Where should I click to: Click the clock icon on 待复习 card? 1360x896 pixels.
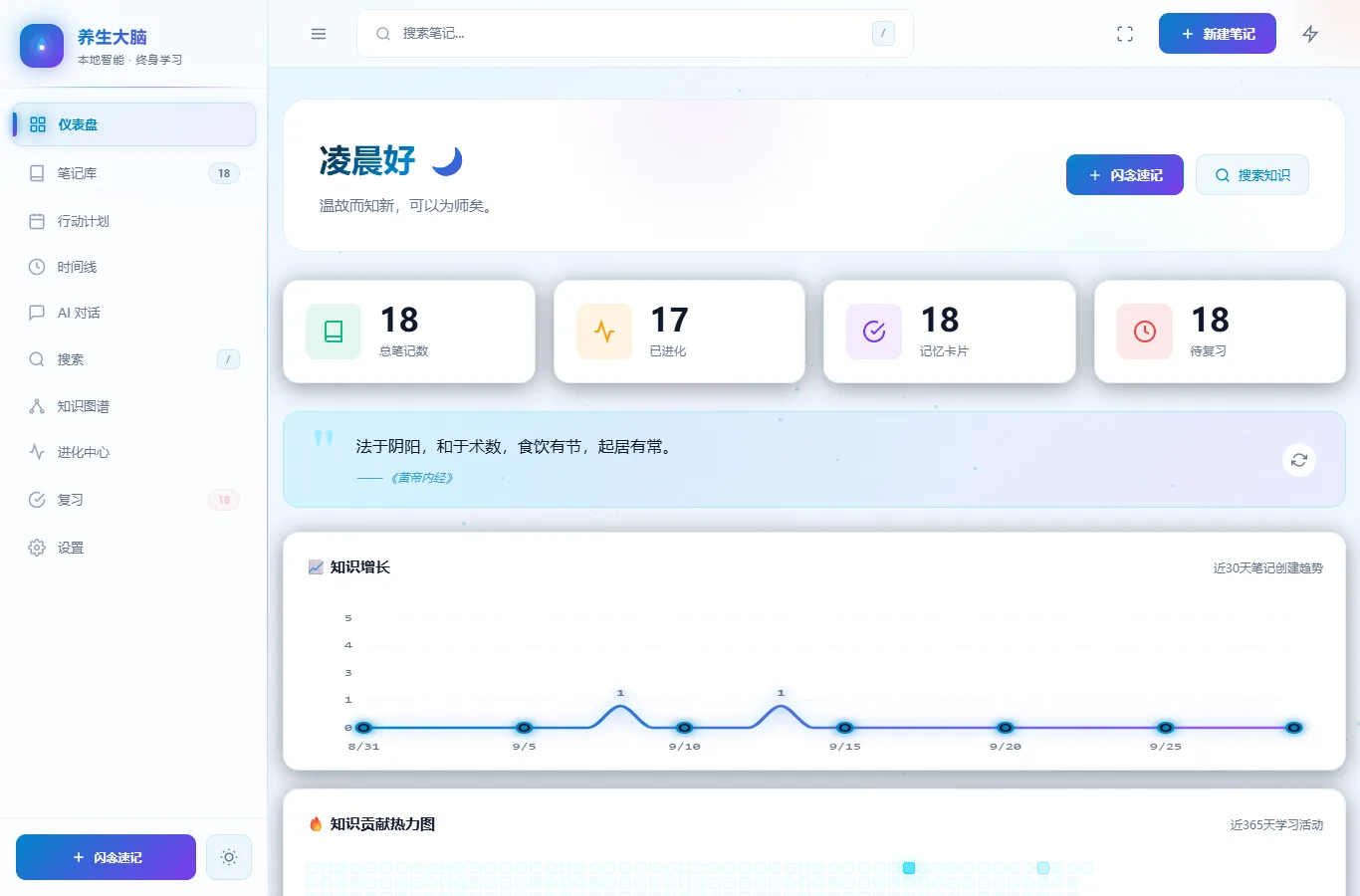pyautogui.click(x=1145, y=332)
